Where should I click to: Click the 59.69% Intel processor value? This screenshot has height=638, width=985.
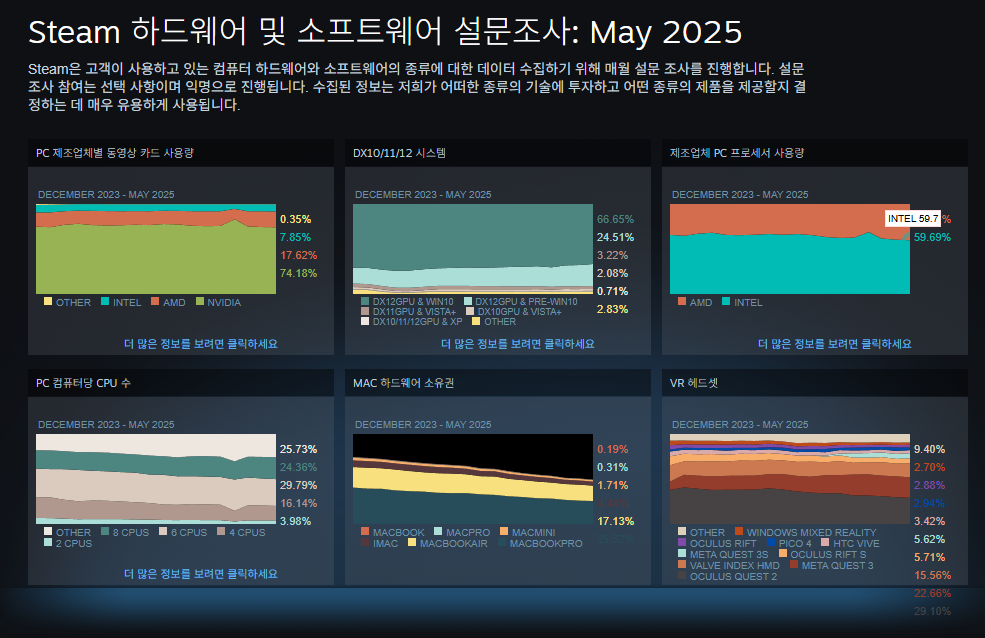[932, 237]
